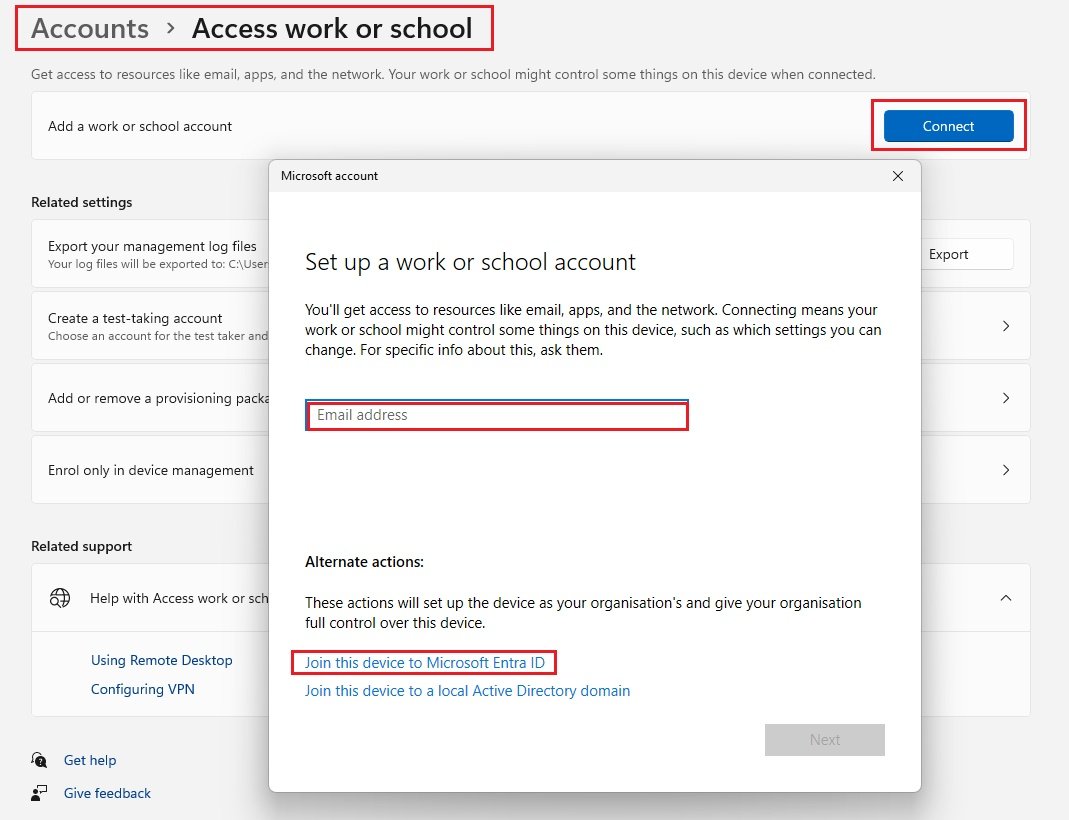1069x820 pixels.
Task: Click Join this device to a local Active Directory domain
Action: (x=467, y=690)
